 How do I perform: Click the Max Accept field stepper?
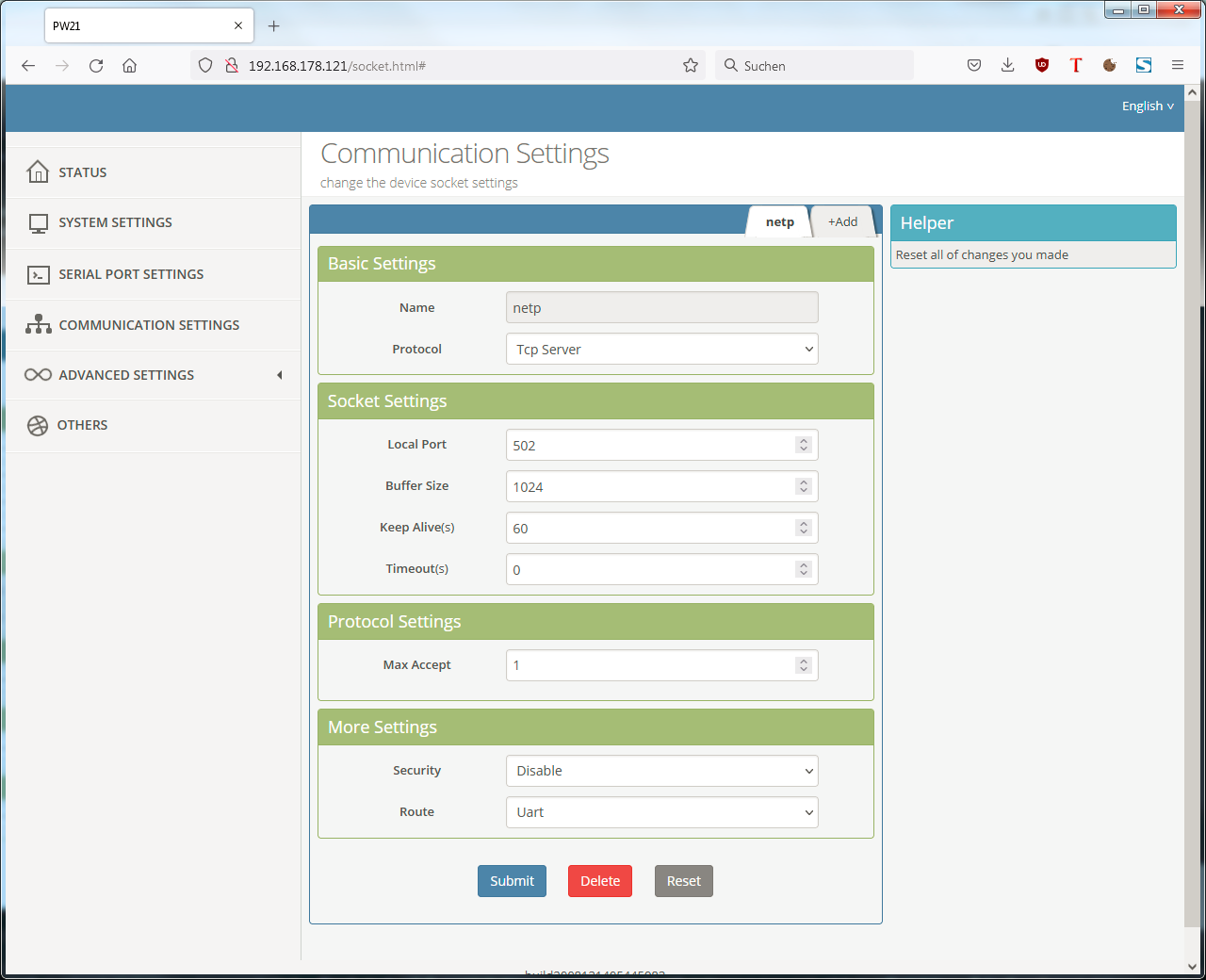pos(804,665)
